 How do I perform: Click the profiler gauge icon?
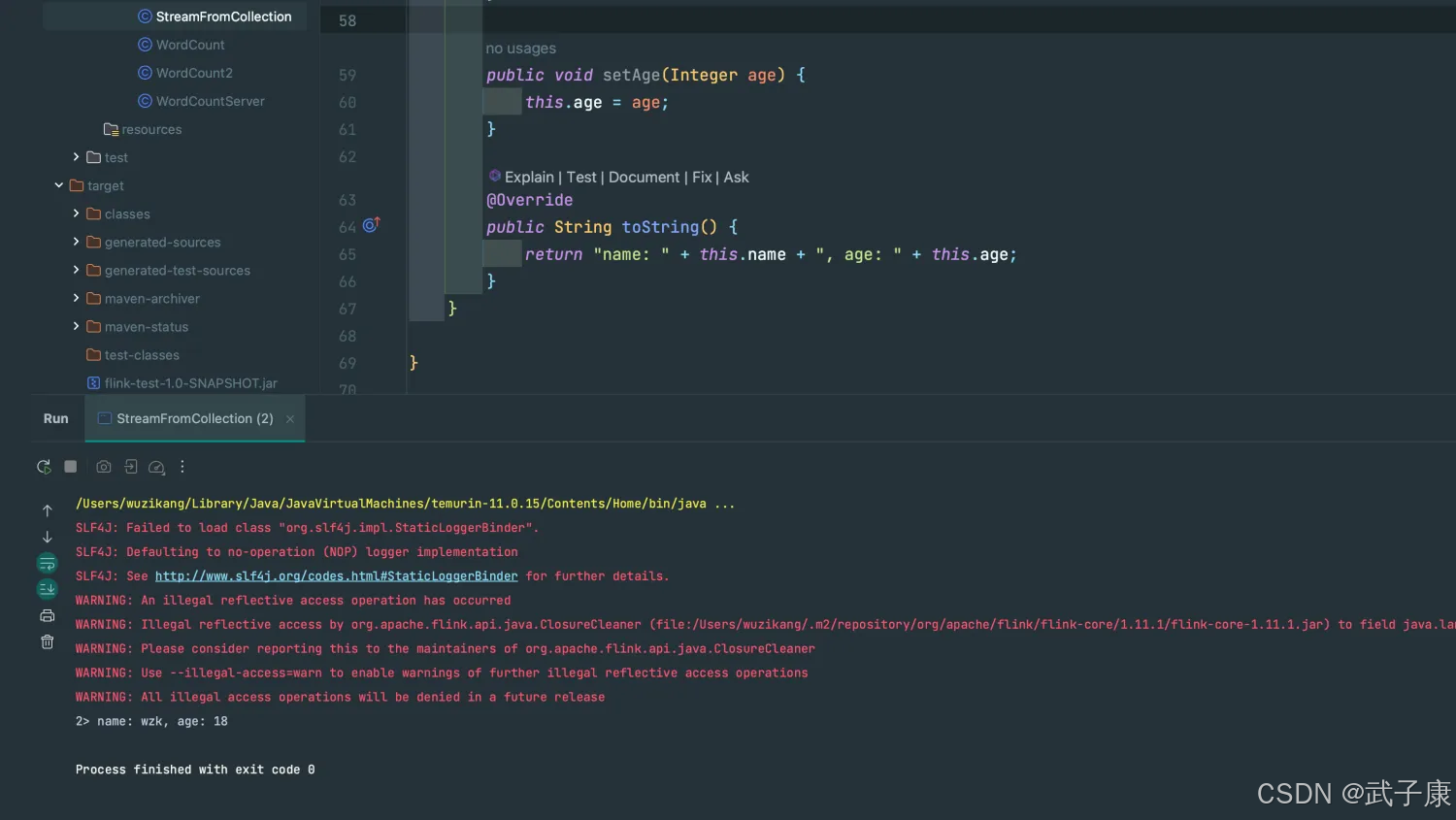click(x=156, y=467)
